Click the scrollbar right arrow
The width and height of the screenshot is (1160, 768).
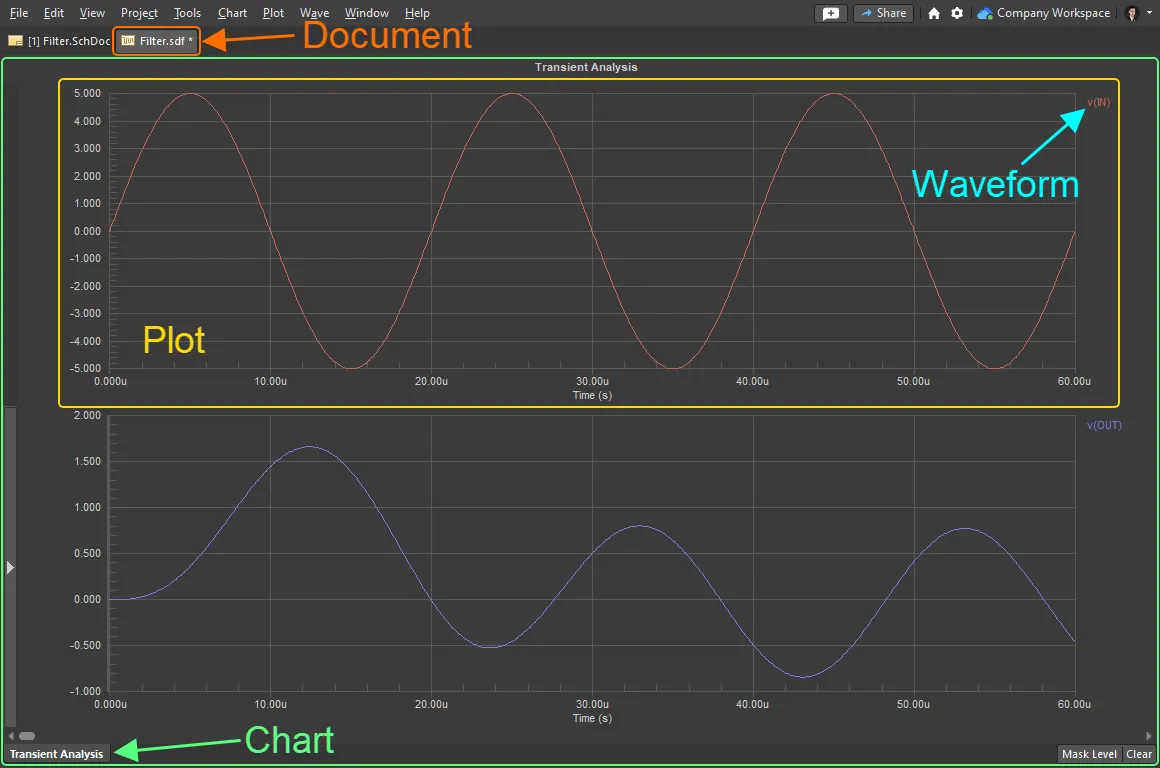coord(1148,735)
